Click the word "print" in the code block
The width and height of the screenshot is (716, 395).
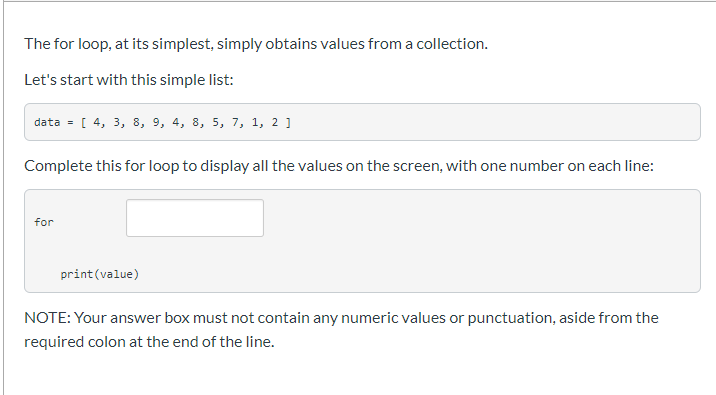click(77, 274)
